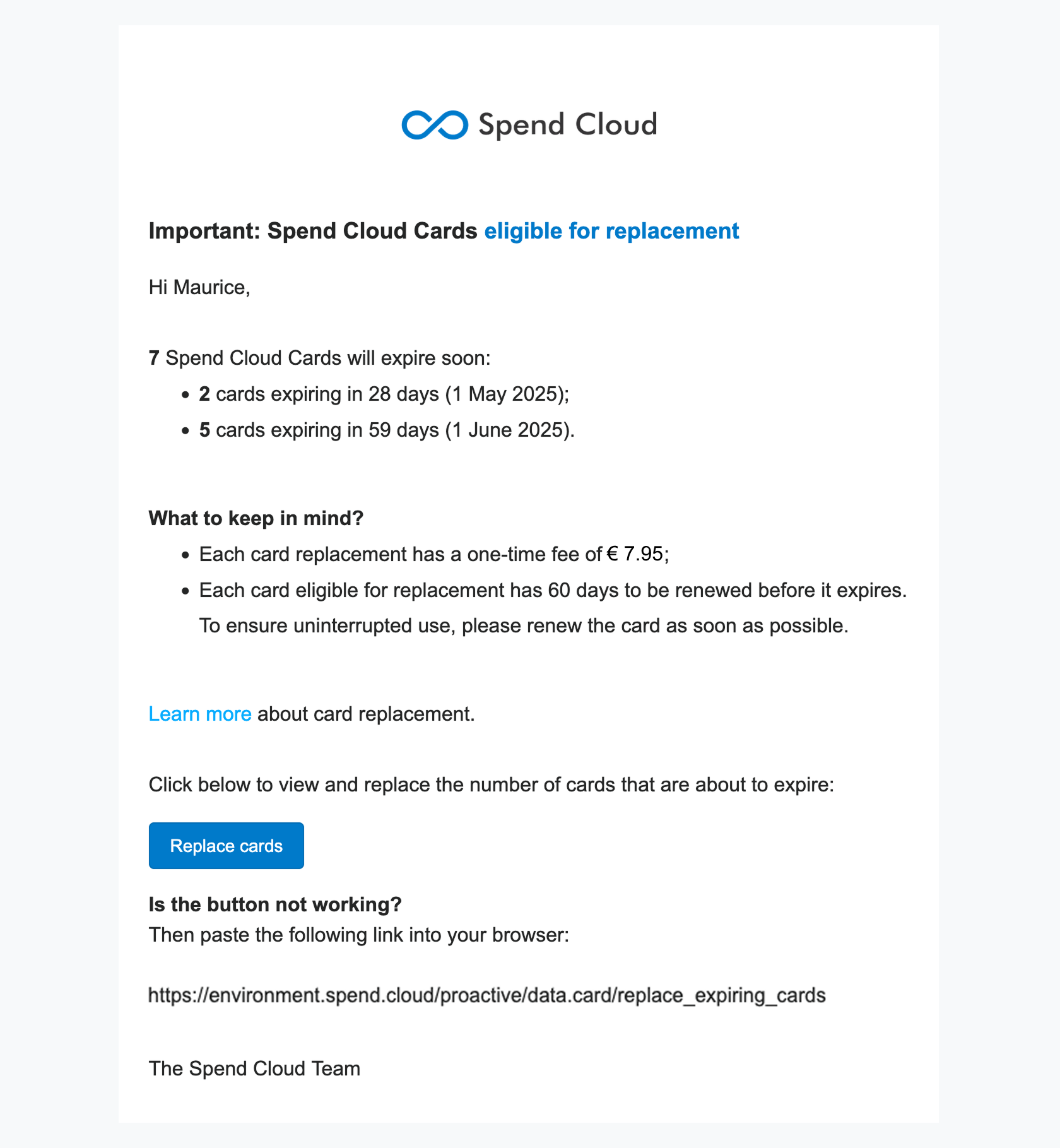
Task: Open the 'eligible for replacement' heading link
Action: (611, 231)
